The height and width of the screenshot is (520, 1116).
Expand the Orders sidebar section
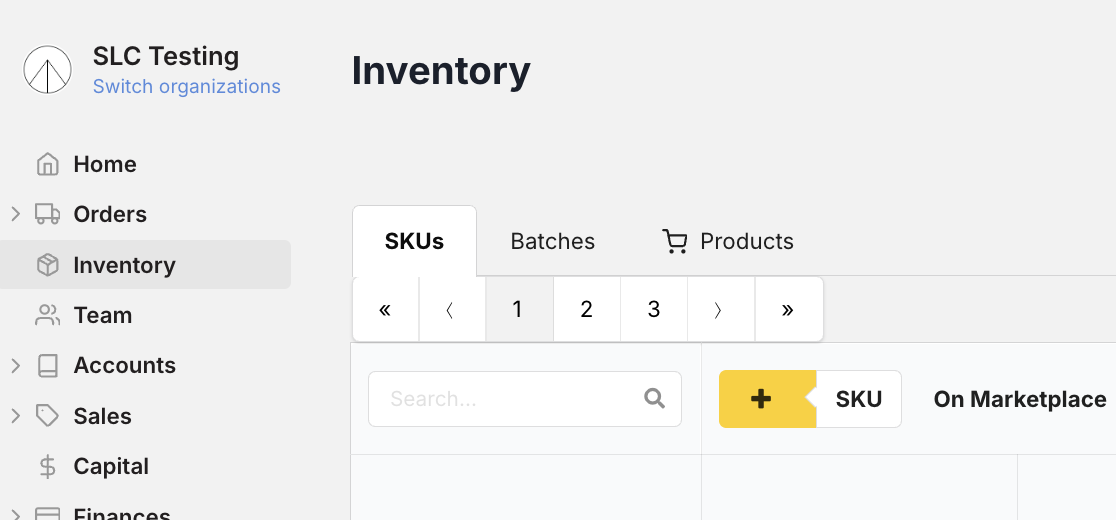pos(15,214)
